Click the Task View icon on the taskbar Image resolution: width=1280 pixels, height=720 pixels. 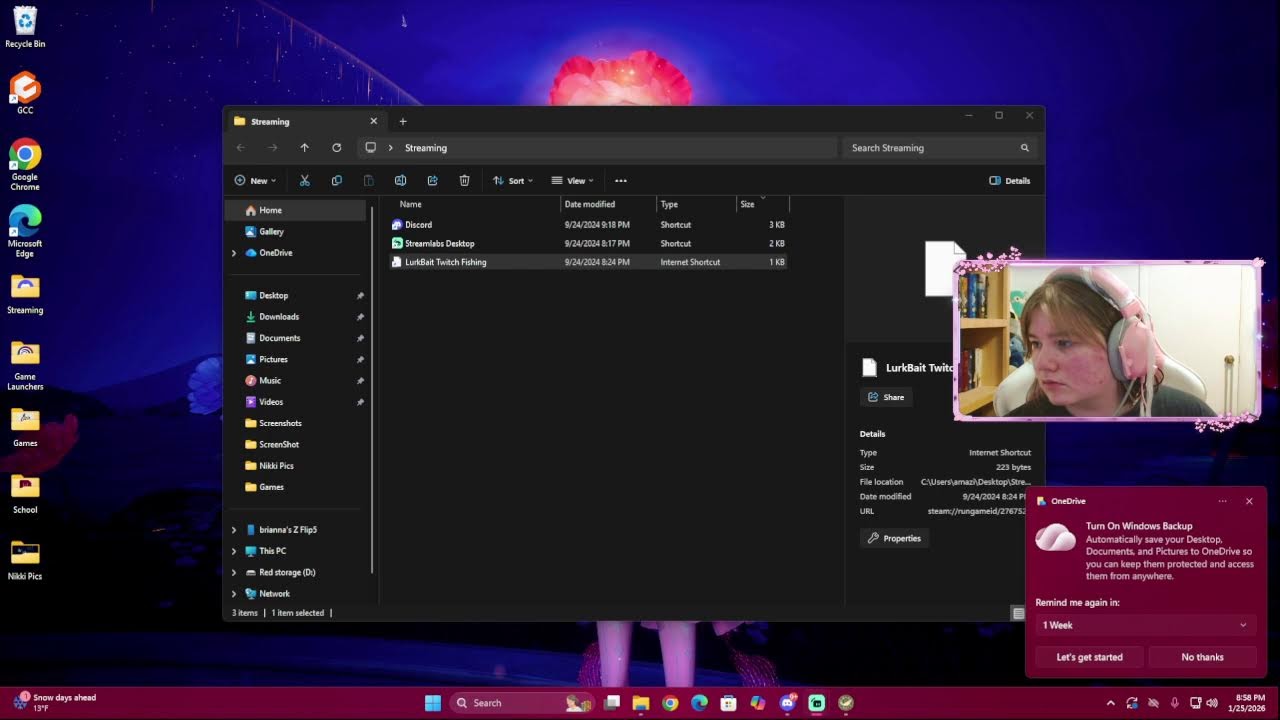[x=612, y=703]
